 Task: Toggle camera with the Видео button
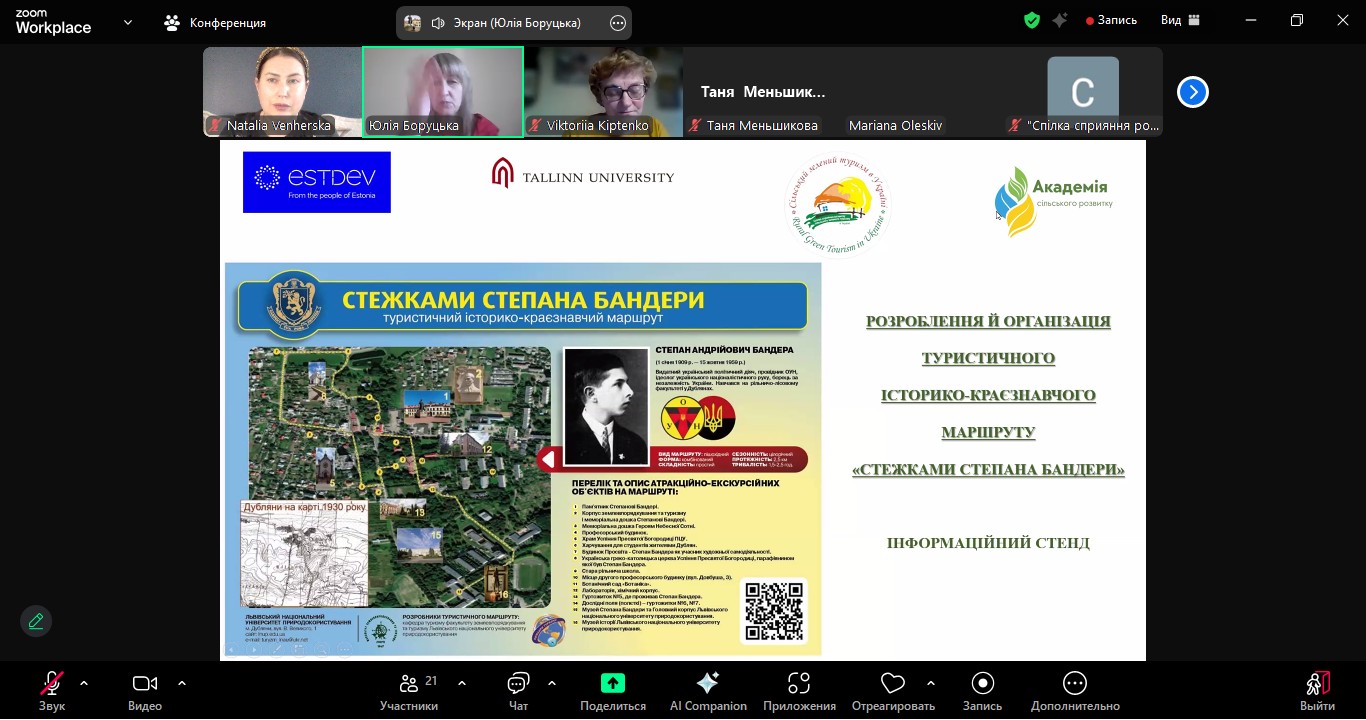tap(145, 690)
